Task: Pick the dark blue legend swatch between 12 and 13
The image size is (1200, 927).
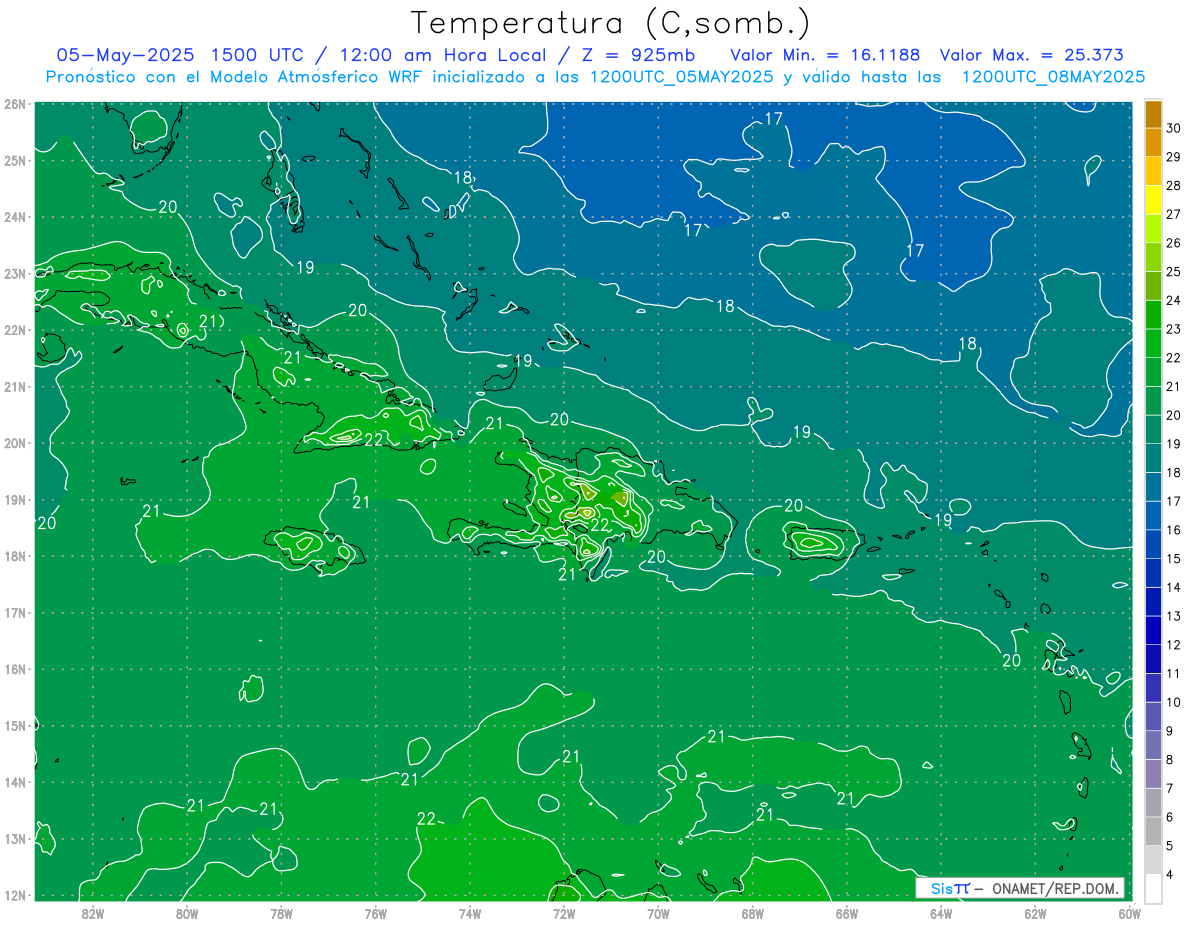Action: tap(1153, 631)
